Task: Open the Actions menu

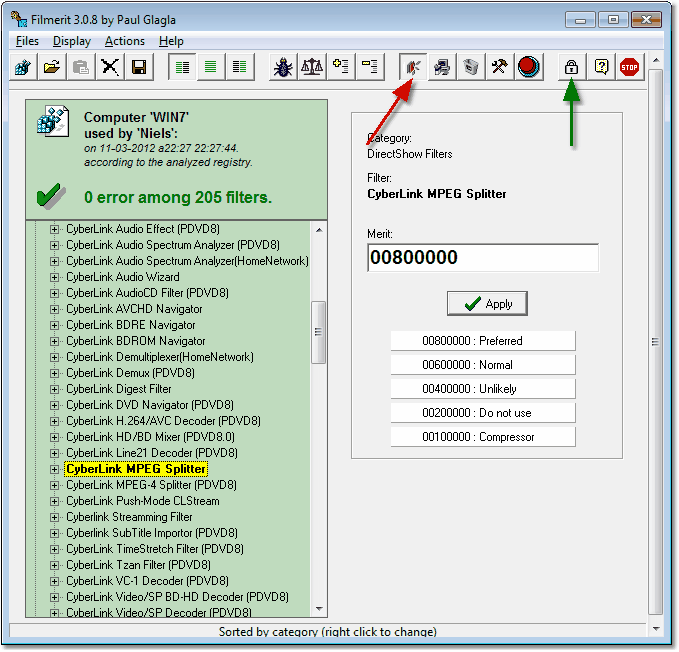Action: pos(125,41)
